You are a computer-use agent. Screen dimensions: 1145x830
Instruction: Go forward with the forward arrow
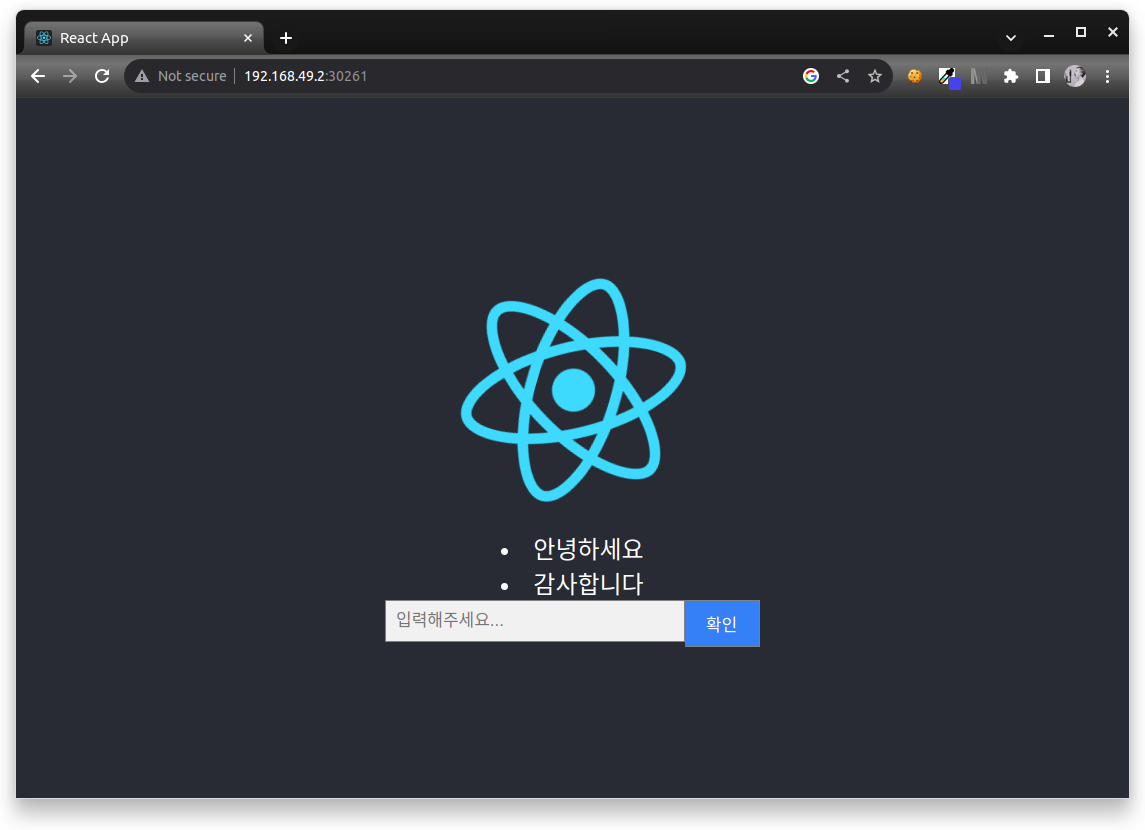pyautogui.click(x=70, y=76)
